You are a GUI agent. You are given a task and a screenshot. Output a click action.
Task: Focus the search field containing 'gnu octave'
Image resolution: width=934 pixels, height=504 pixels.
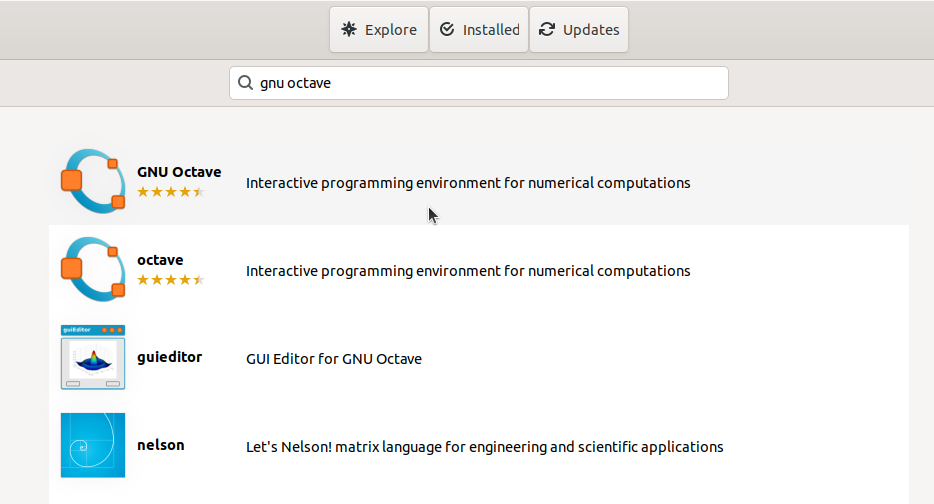(479, 83)
